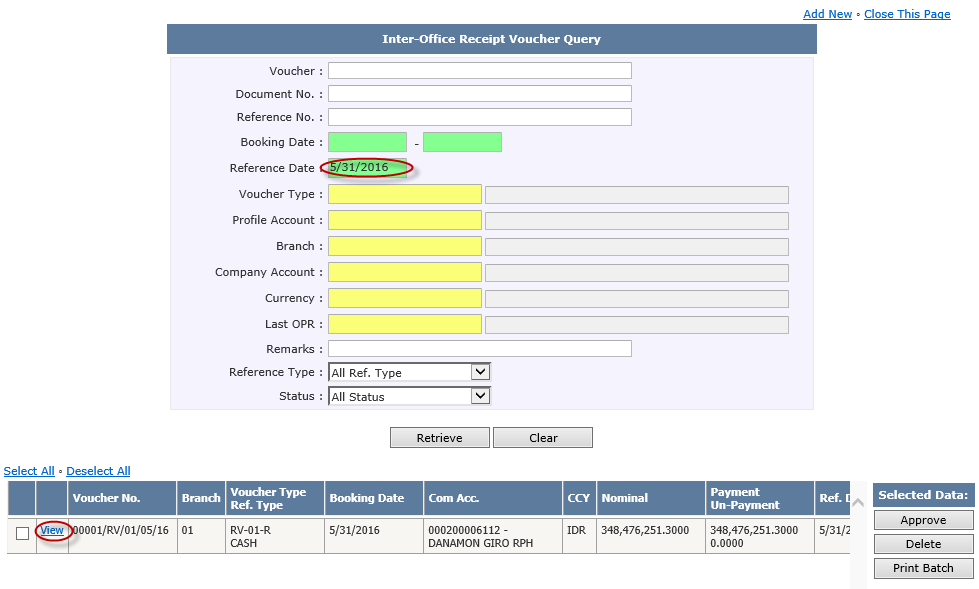Click the Select All link
This screenshot has width=979, height=589.
pyautogui.click(x=29, y=471)
